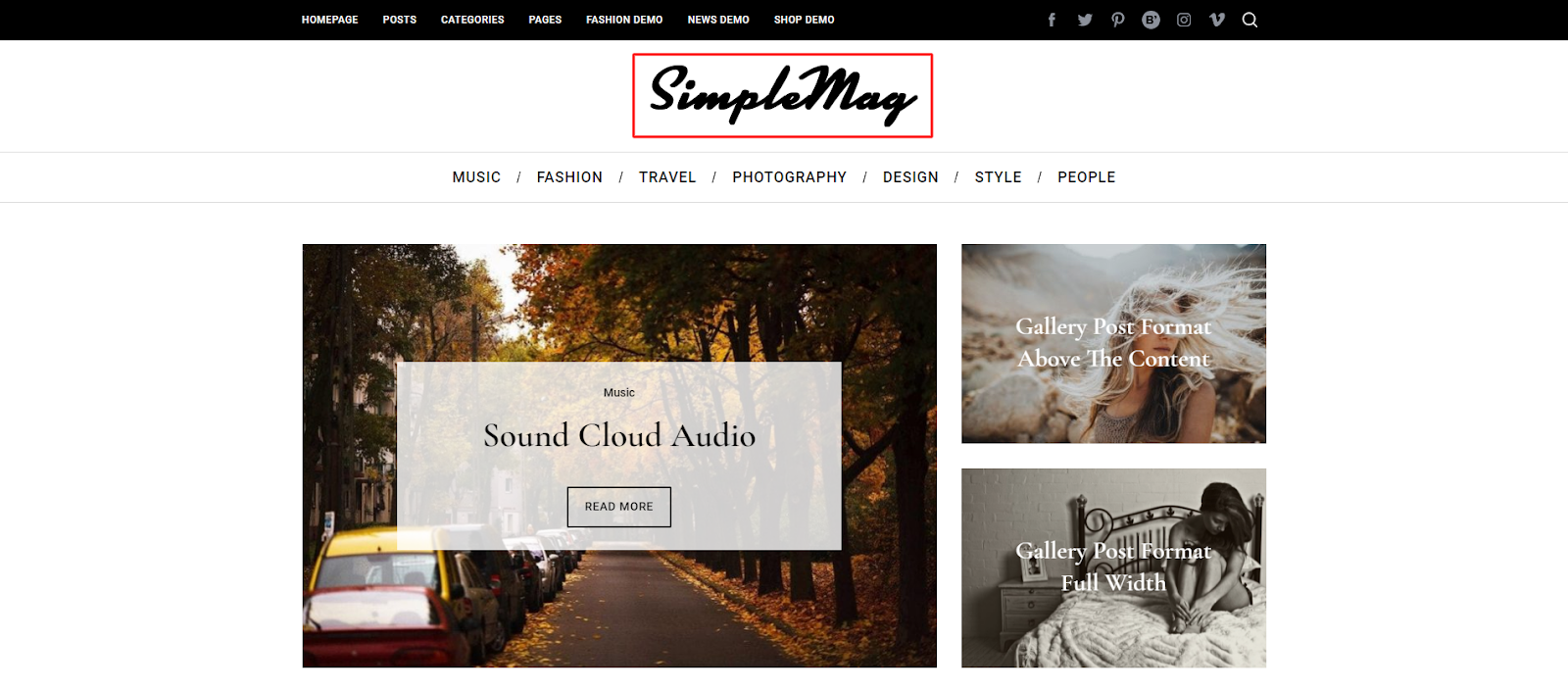Open Gallery Post Format Full Width thumbnail
The width and height of the screenshot is (1568, 691).
tap(1113, 568)
